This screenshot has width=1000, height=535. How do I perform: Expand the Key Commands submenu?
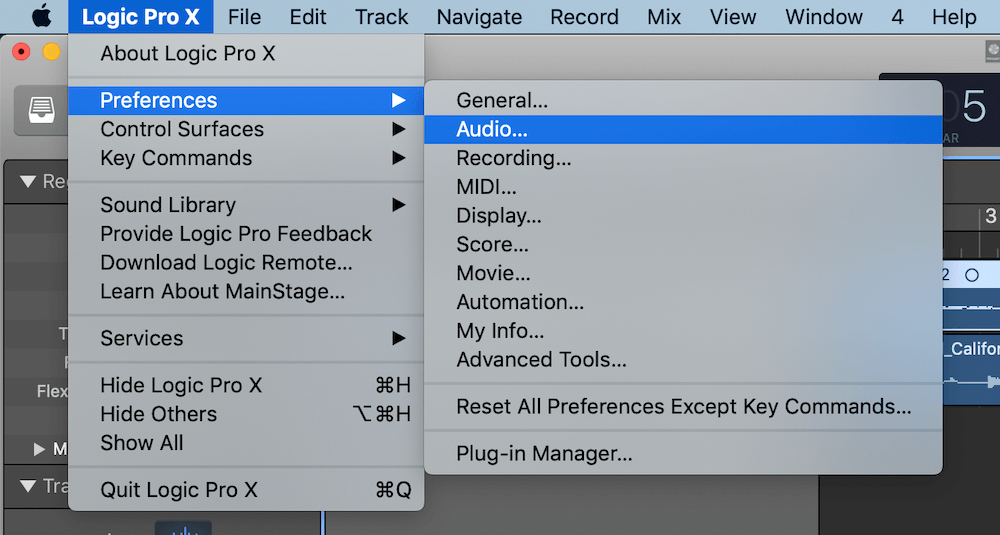(176, 158)
